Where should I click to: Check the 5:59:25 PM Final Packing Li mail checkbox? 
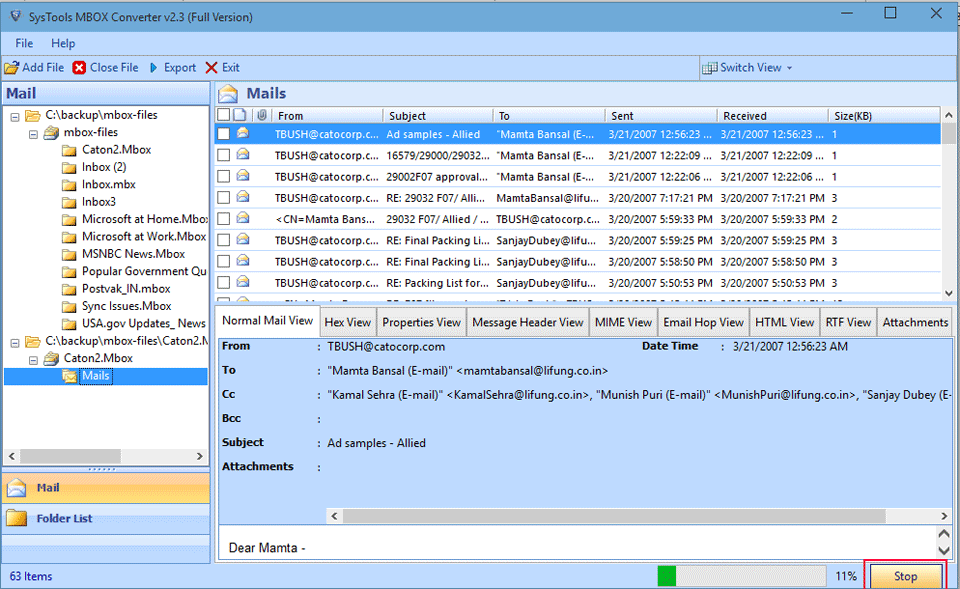click(x=223, y=240)
